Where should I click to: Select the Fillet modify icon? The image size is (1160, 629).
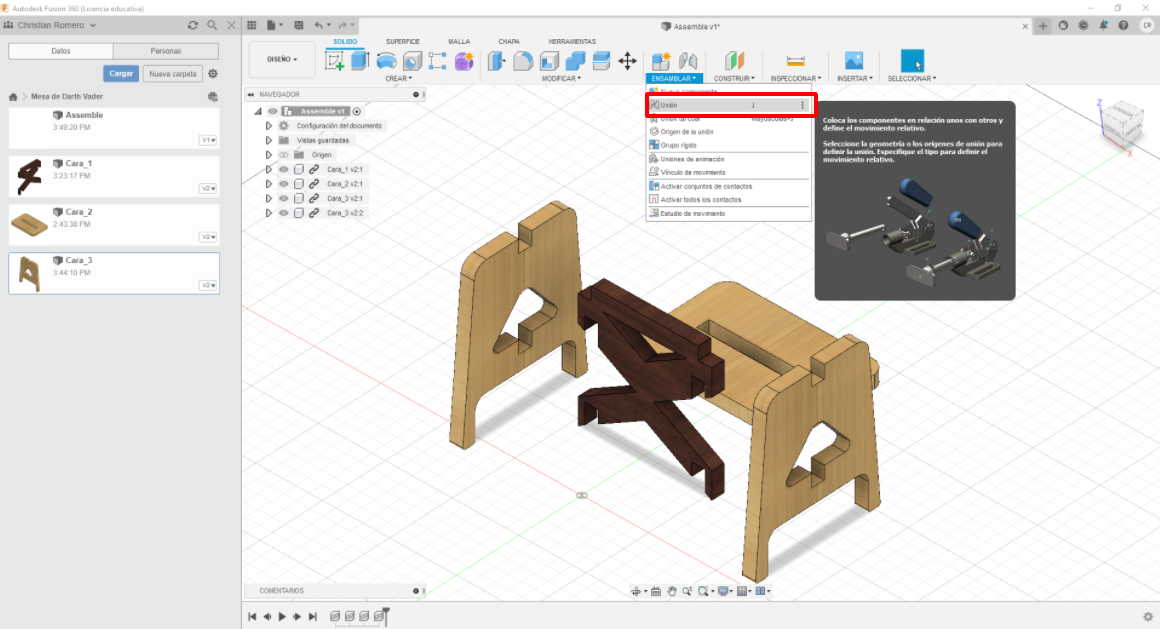click(523, 61)
